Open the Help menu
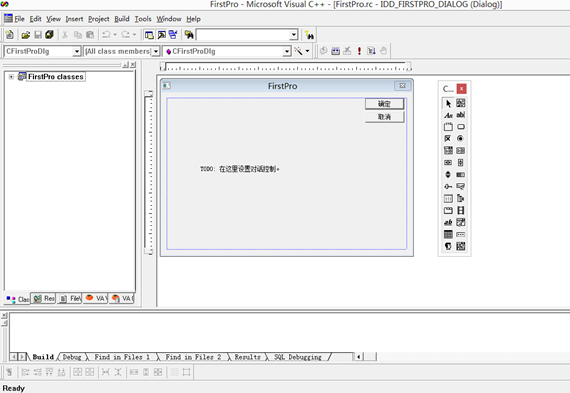This screenshot has height=393, width=570. click(193, 19)
